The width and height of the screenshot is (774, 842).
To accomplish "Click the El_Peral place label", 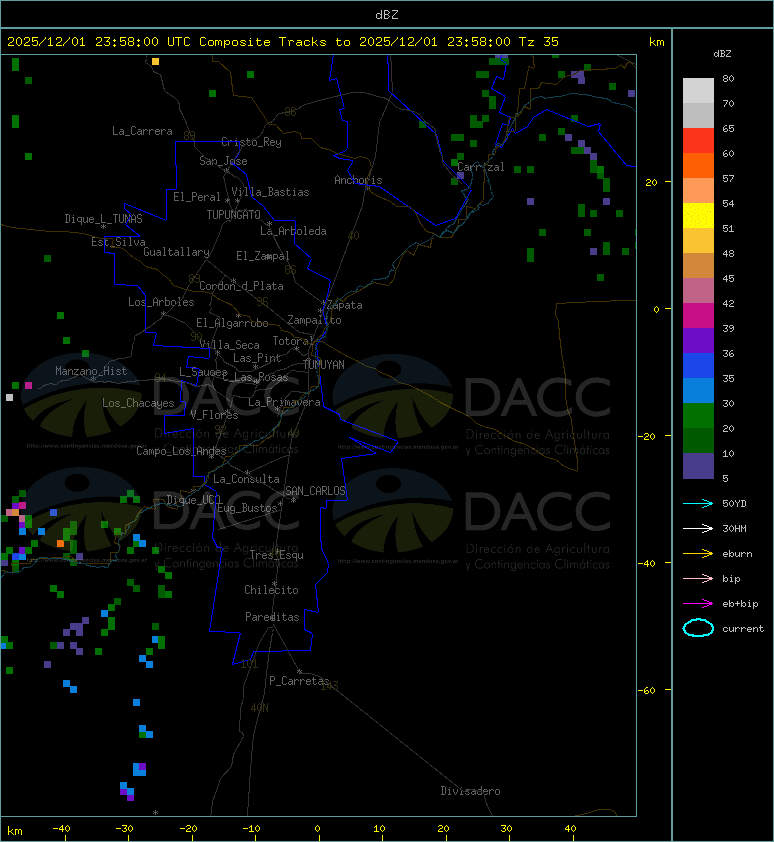I will pos(197,197).
